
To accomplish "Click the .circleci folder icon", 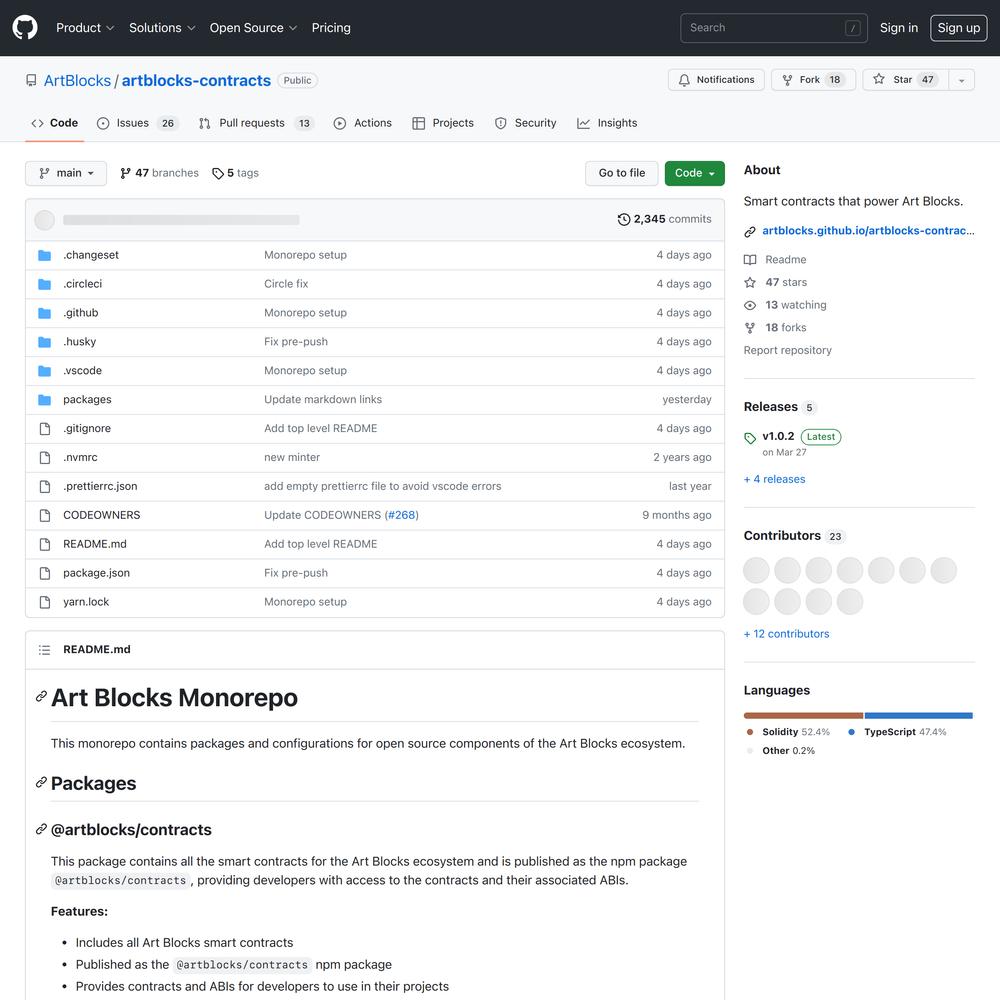I will coord(45,284).
